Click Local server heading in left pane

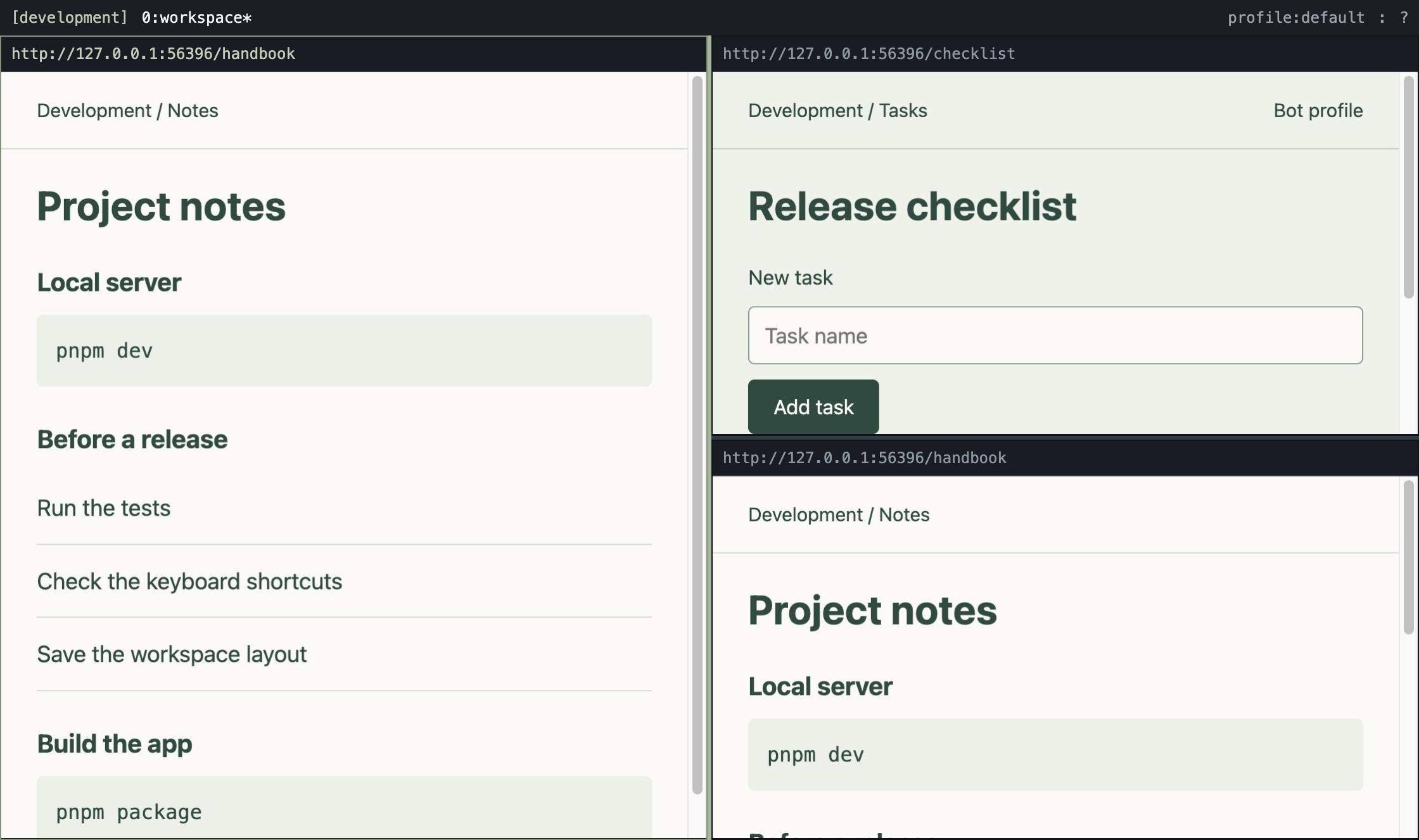(x=109, y=282)
